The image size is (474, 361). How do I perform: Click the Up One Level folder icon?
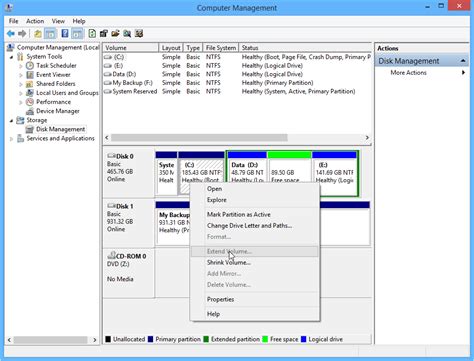(38, 34)
